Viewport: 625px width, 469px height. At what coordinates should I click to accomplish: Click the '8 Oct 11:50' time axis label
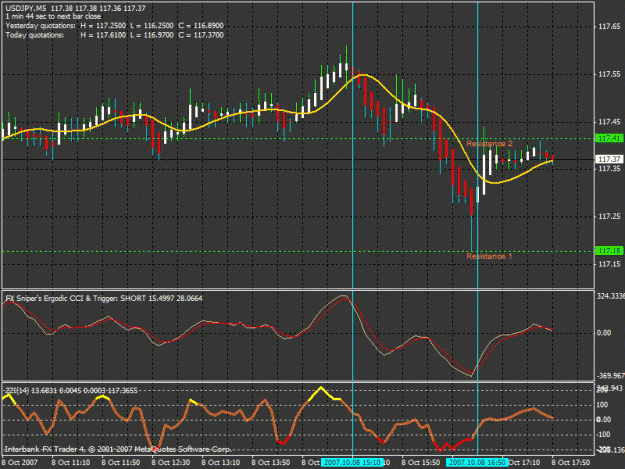(121, 462)
